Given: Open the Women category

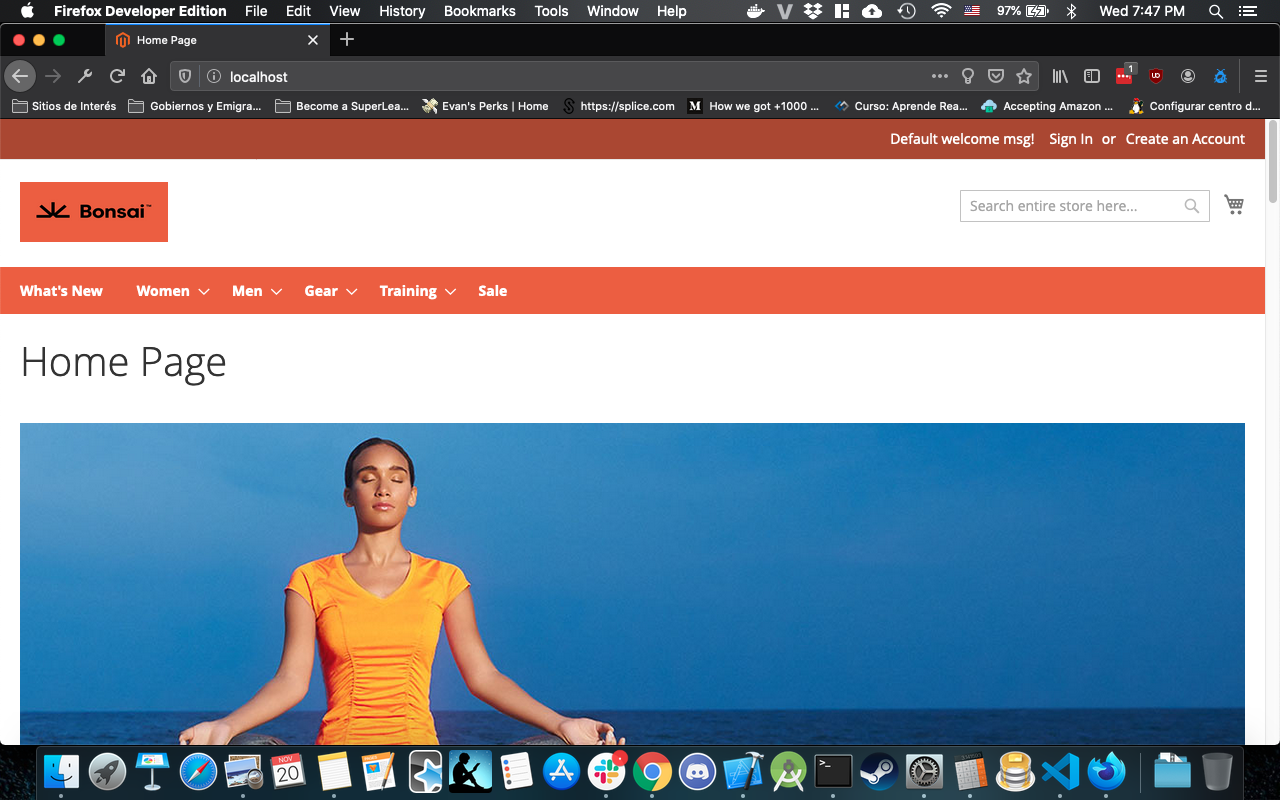Looking at the screenshot, I should coord(163,291).
